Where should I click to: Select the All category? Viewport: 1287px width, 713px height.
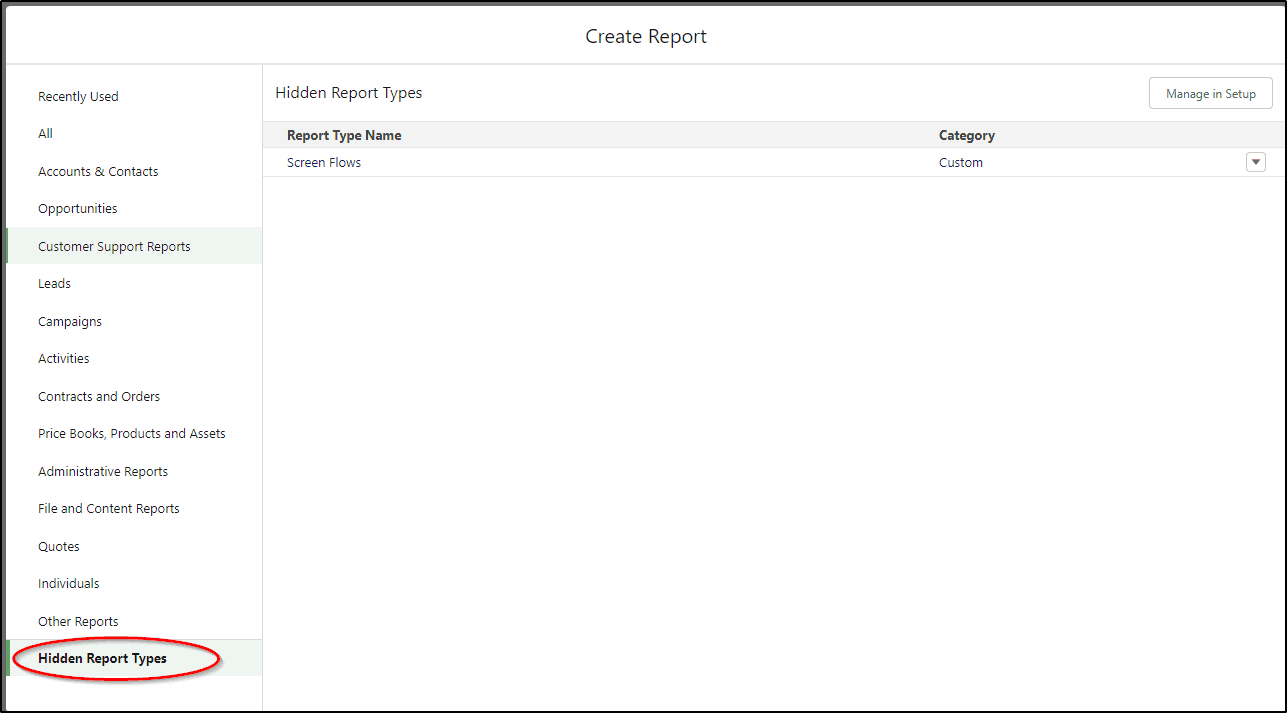45,134
